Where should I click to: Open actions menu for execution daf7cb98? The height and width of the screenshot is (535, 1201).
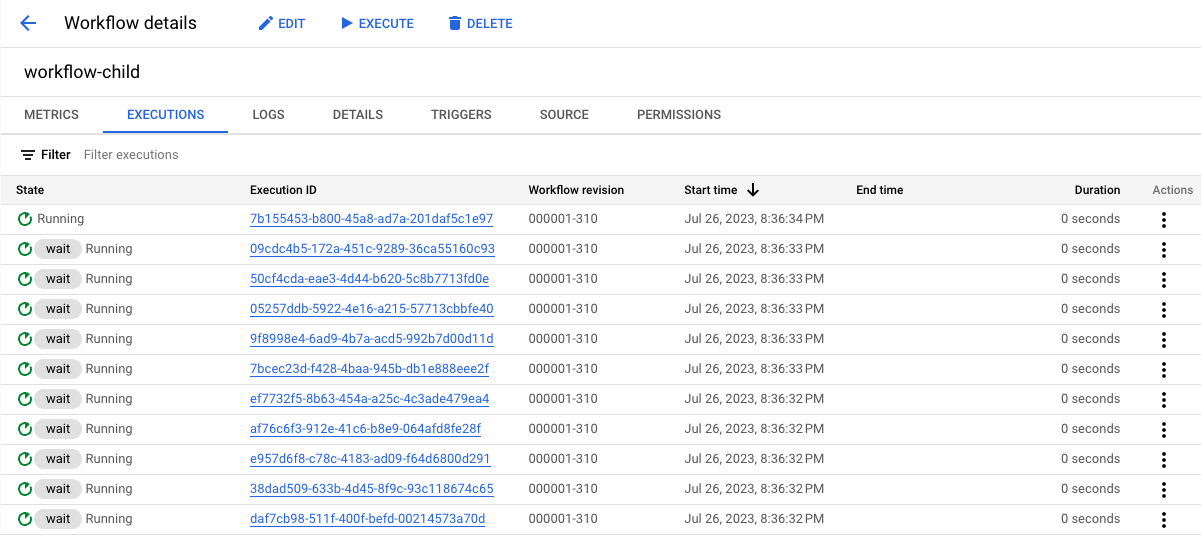pyautogui.click(x=1164, y=519)
